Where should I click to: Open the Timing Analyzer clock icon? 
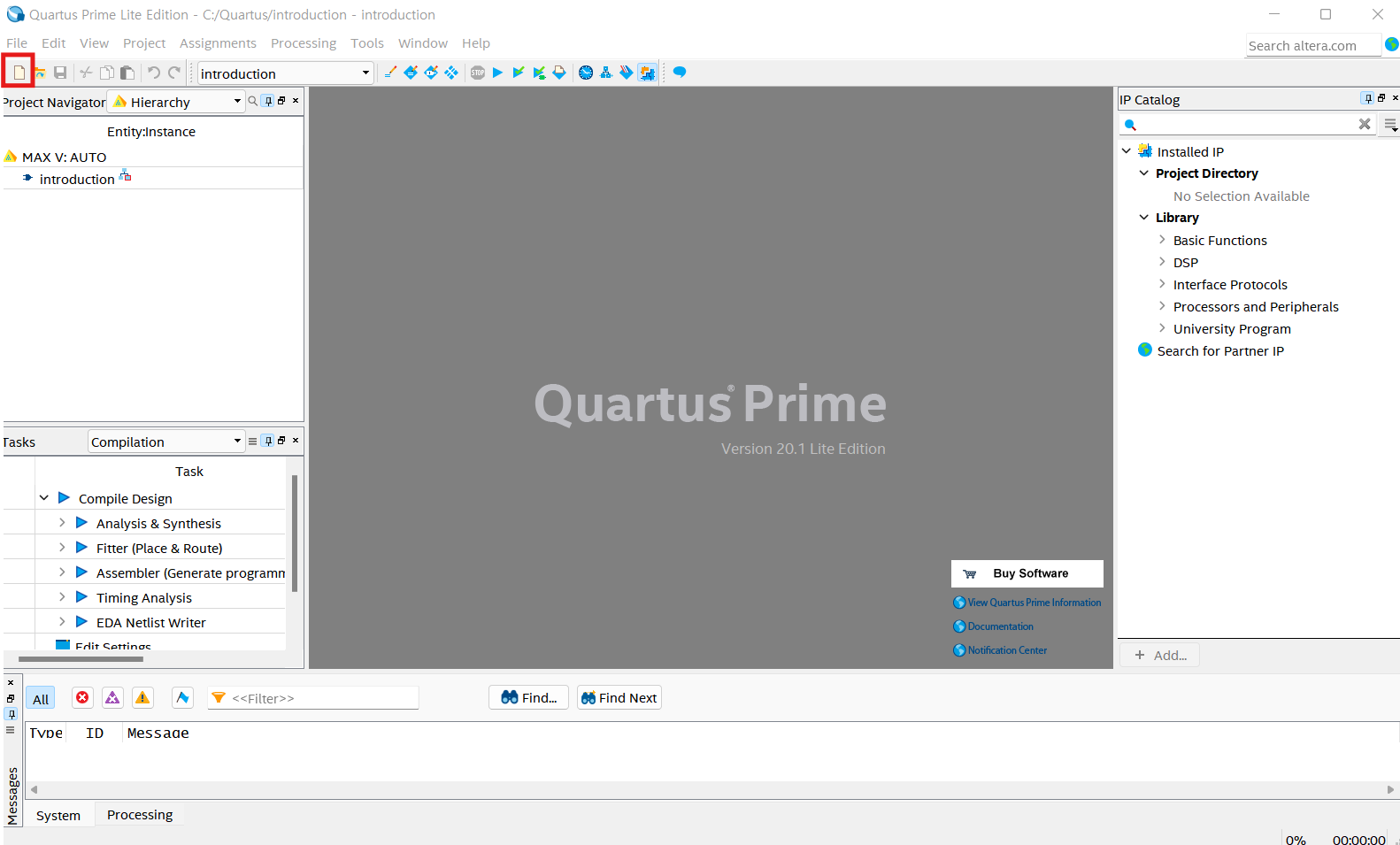pos(586,73)
